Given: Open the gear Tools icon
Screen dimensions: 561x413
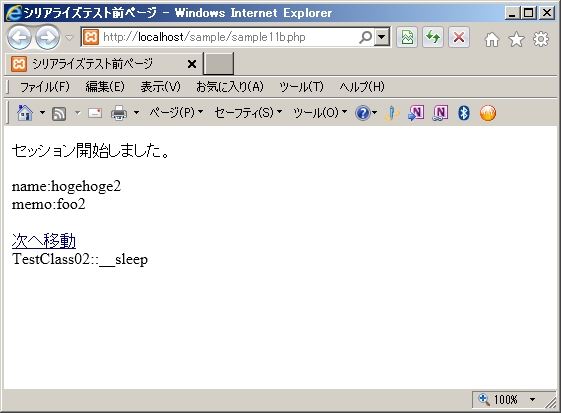Looking at the screenshot, I should click(541, 39).
